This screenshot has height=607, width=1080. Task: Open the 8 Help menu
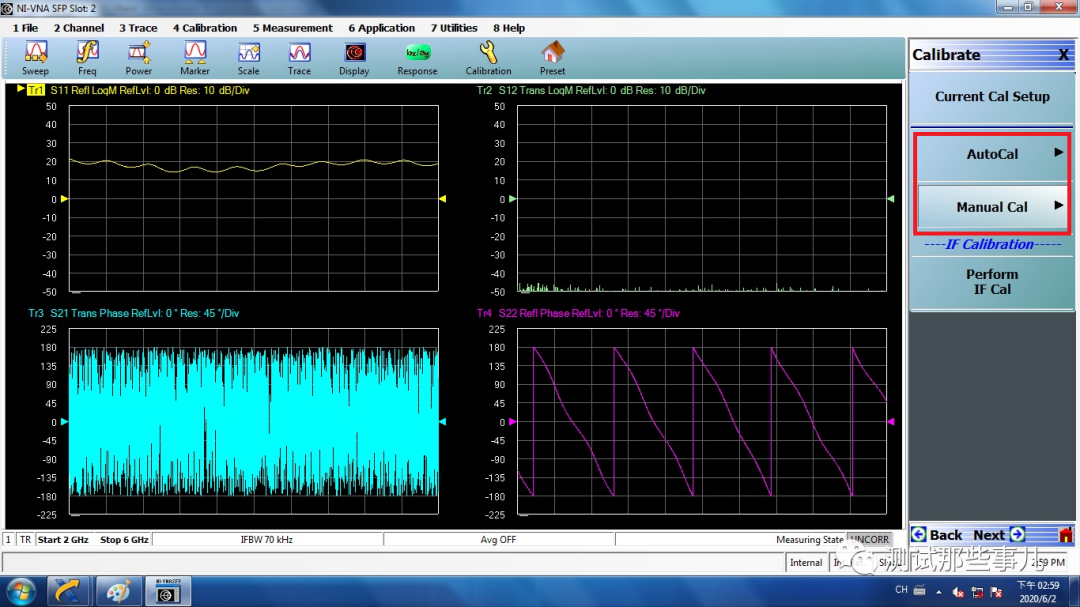coord(509,28)
